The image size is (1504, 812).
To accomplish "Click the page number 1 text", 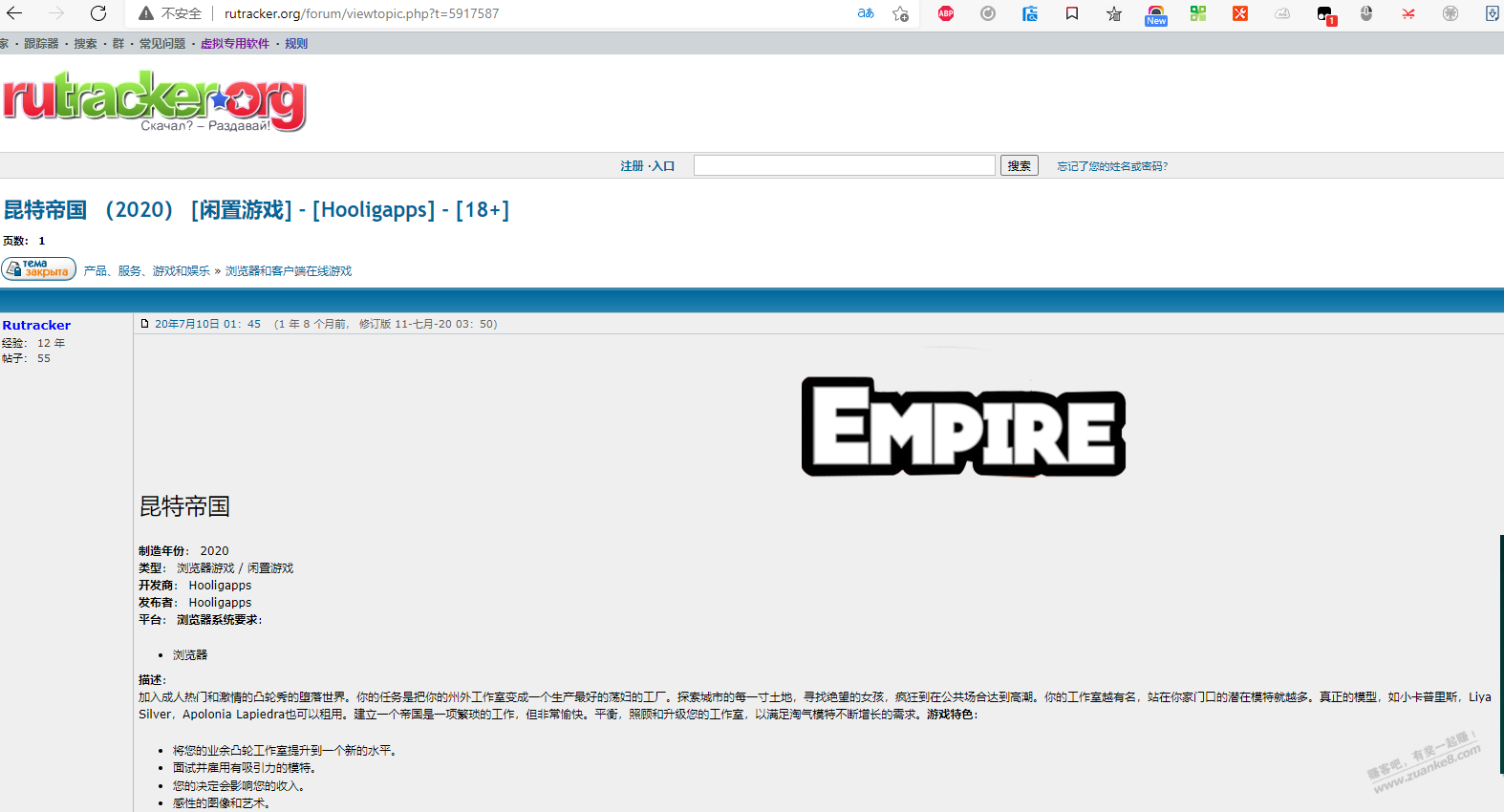I will [41, 241].
